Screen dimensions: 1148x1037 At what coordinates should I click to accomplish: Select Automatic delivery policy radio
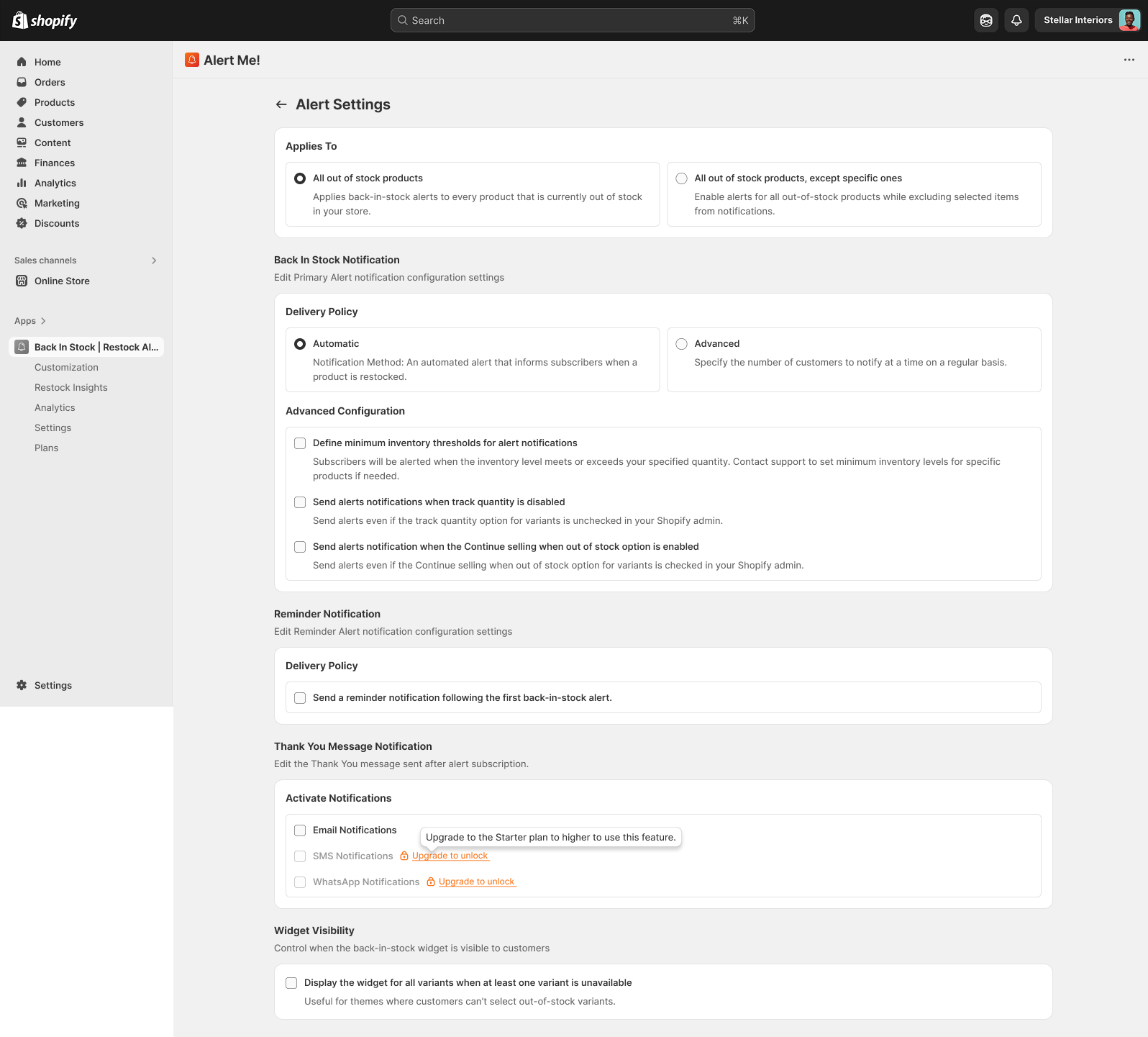300,344
